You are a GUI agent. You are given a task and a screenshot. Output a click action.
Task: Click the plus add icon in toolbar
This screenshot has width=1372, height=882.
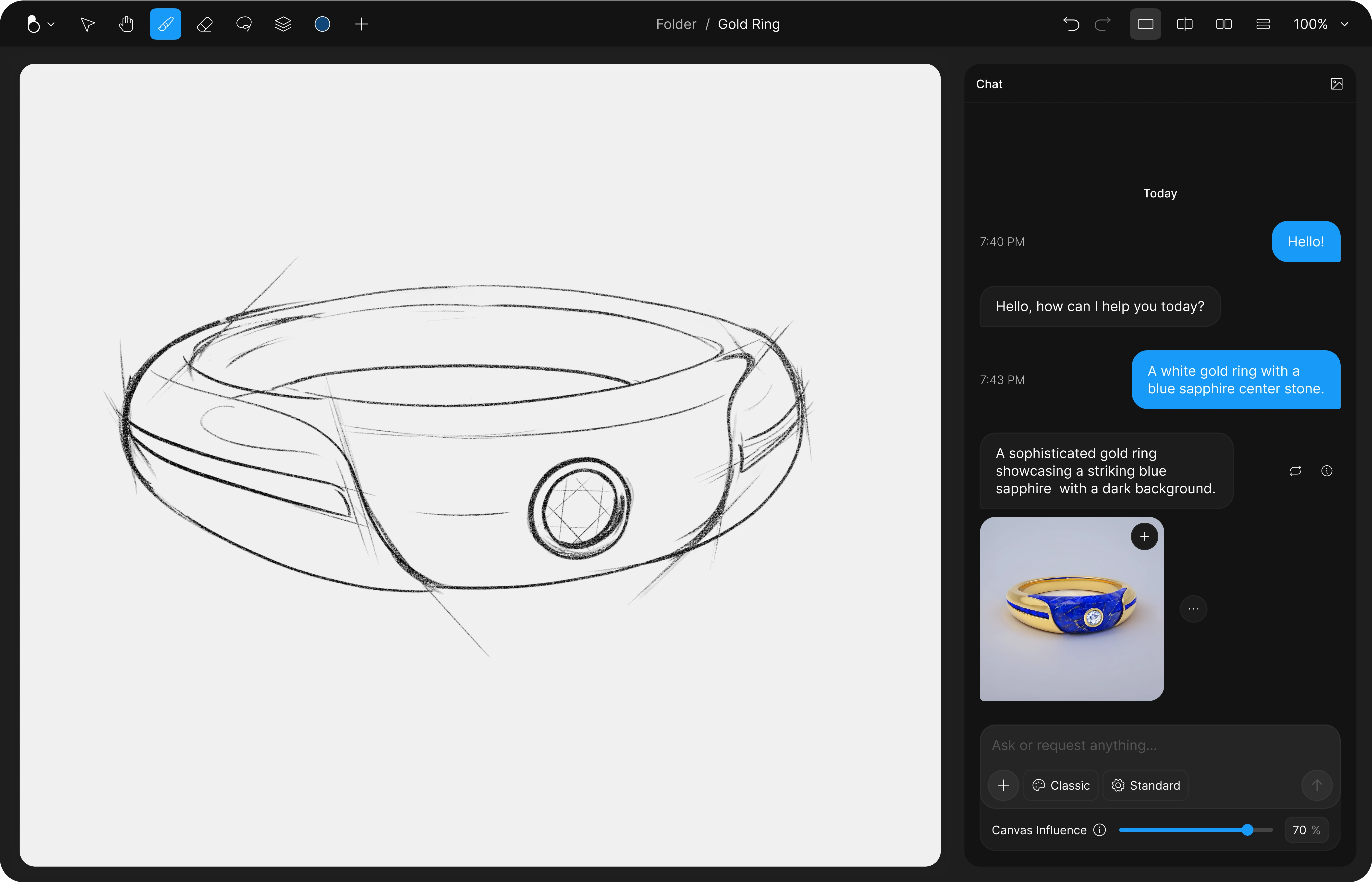[361, 24]
